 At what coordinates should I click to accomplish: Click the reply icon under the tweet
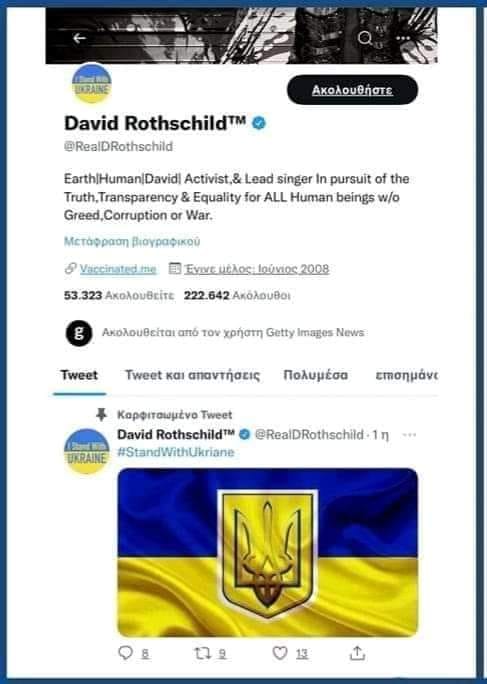tap(126, 653)
